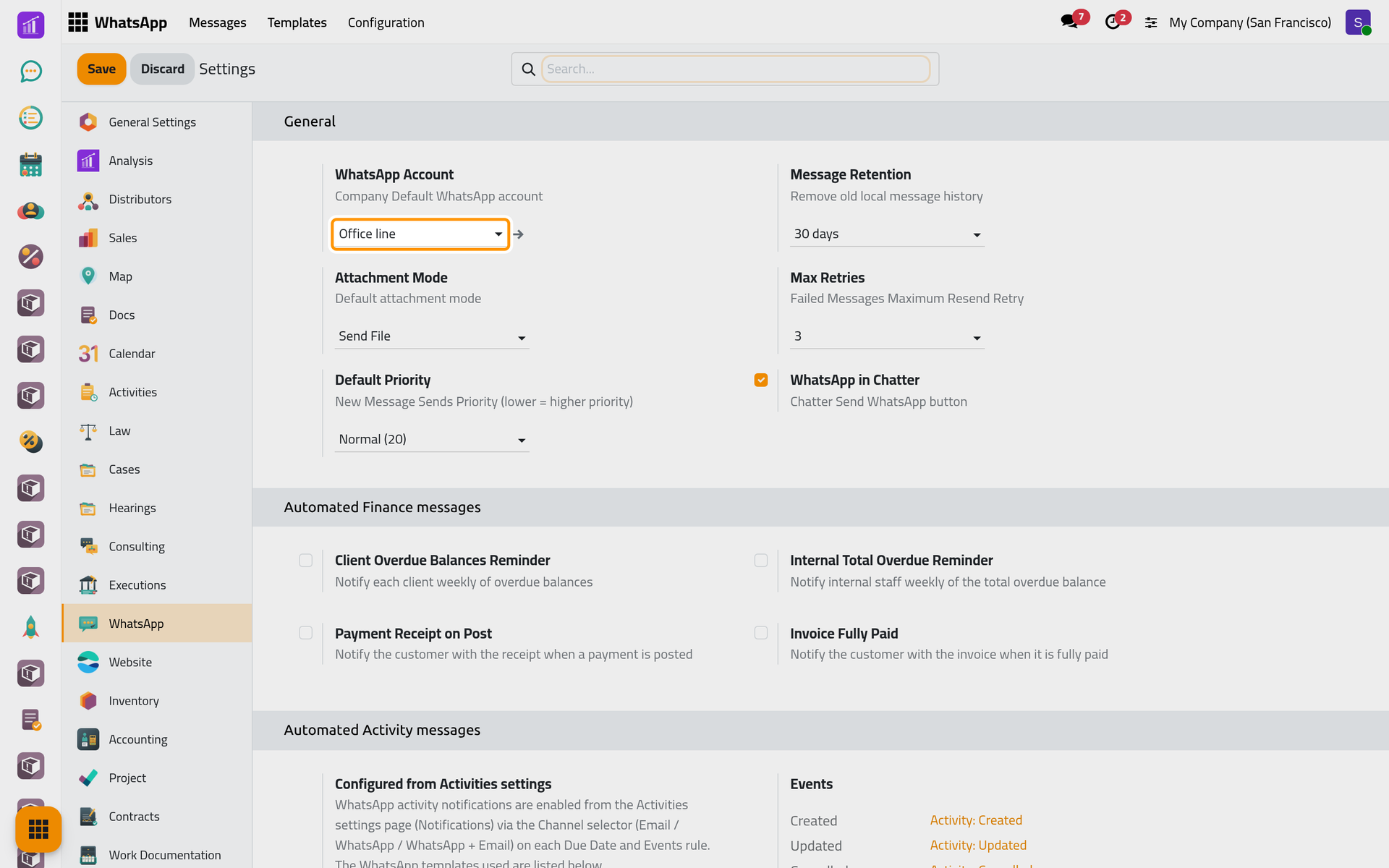Open the Configuration menu
The width and height of the screenshot is (1389, 868).
click(x=386, y=22)
